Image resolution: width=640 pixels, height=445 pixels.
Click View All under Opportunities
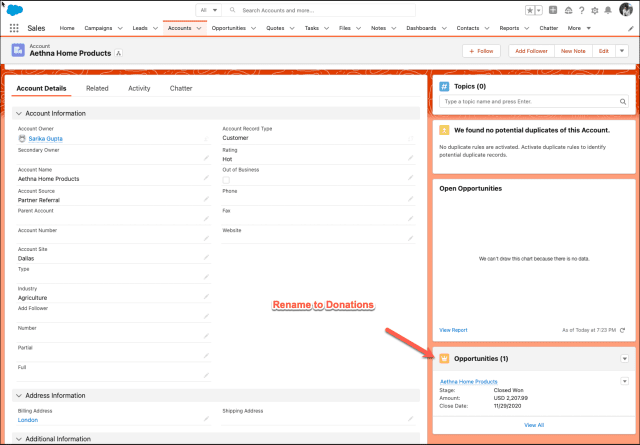click(534, 425)
